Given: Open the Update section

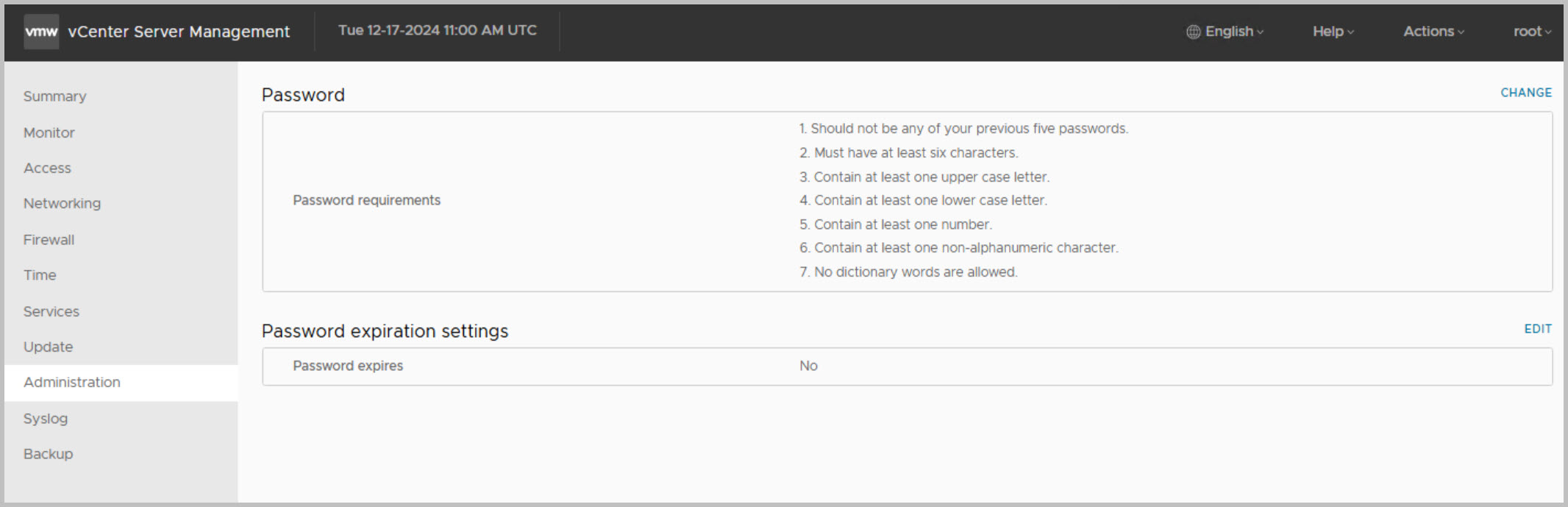Looking at the screenshot, I should click(48, 347).
